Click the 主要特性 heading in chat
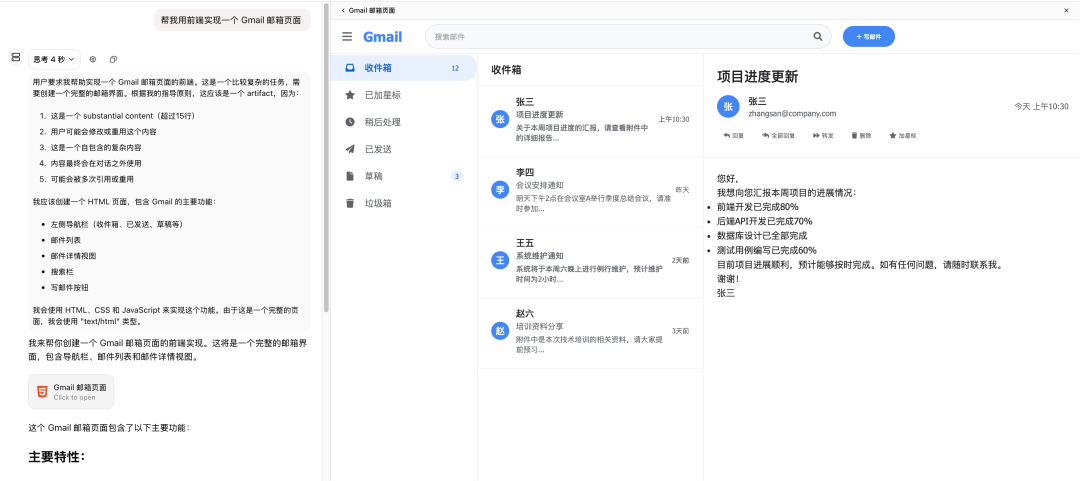The height and width of the screenshot is (481, 1080). coord(56,457)
